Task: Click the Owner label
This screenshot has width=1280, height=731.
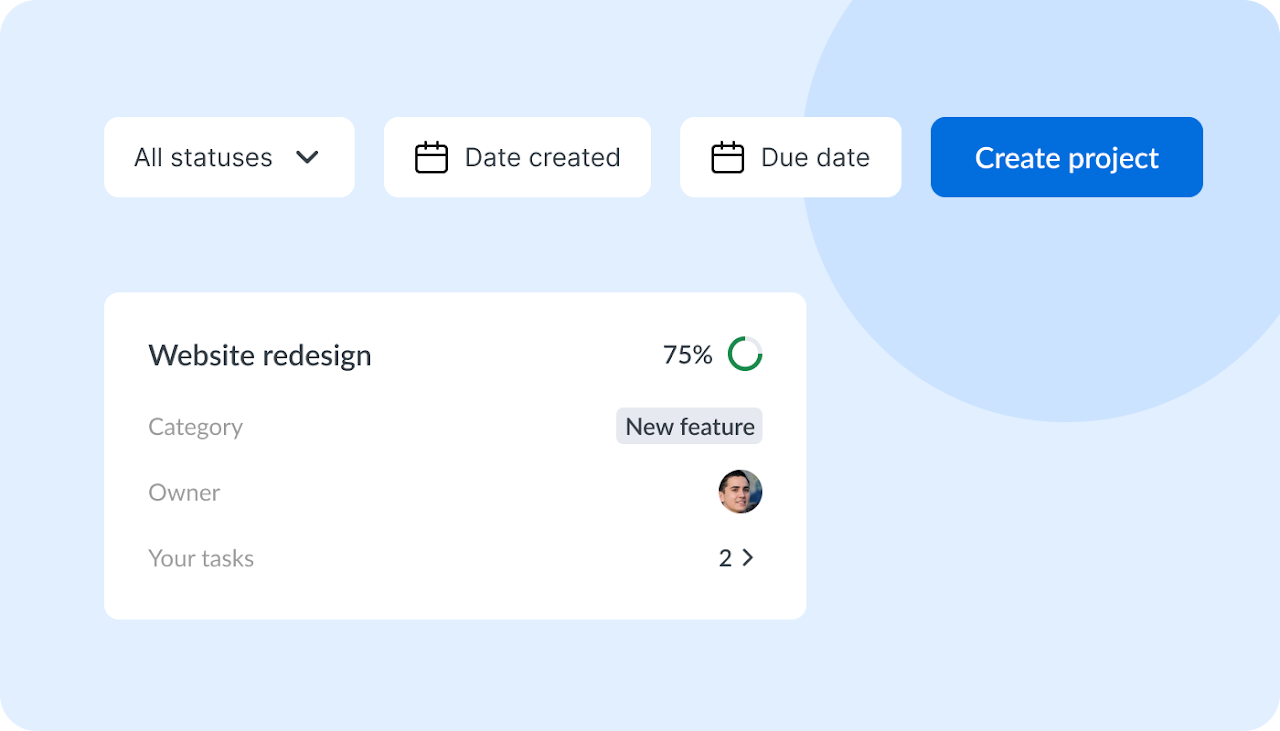Action: click(184, 492)
